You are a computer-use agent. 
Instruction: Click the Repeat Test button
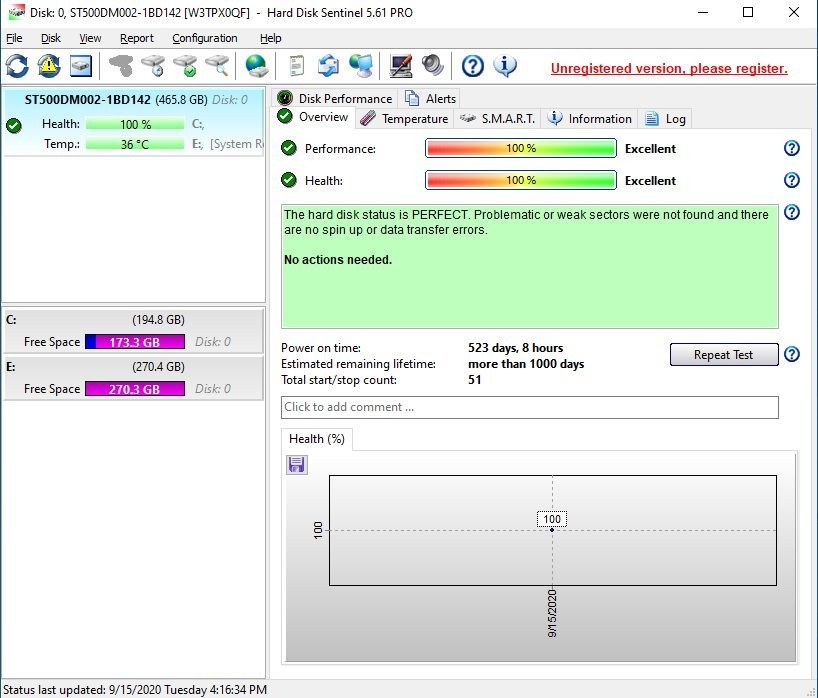pyautogui.click(x=724, y=355)
